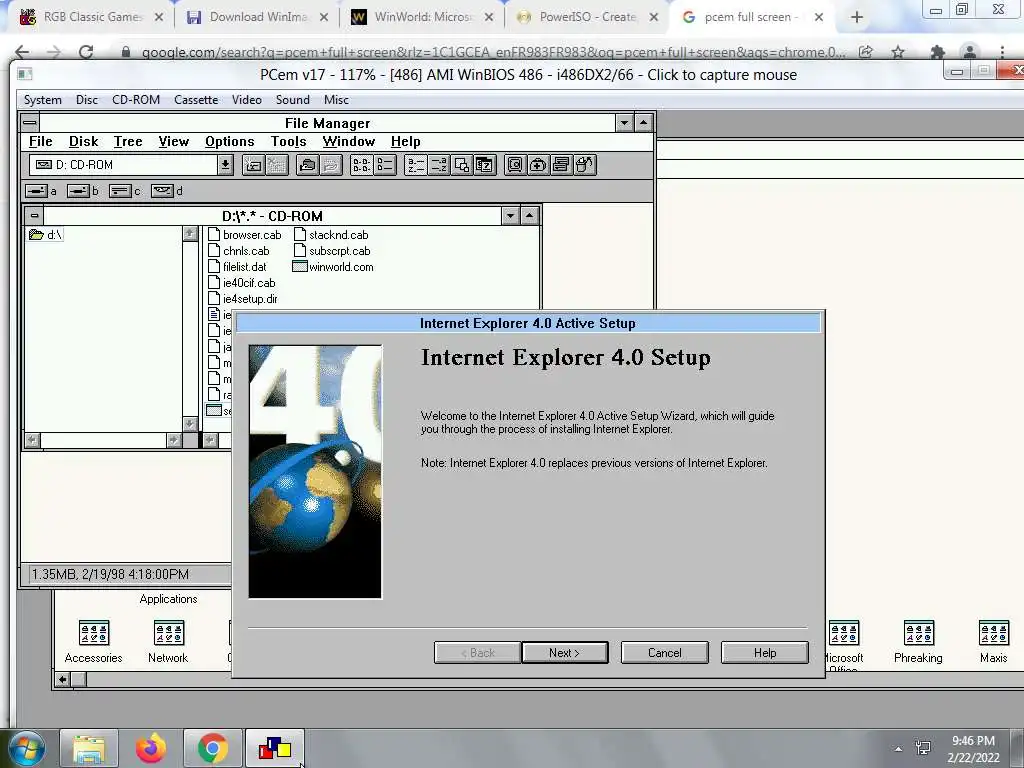The height and width of the screenshot is (768, 1024).
Task: Open PCem CD-ROM menu
Action: point(136,100)
